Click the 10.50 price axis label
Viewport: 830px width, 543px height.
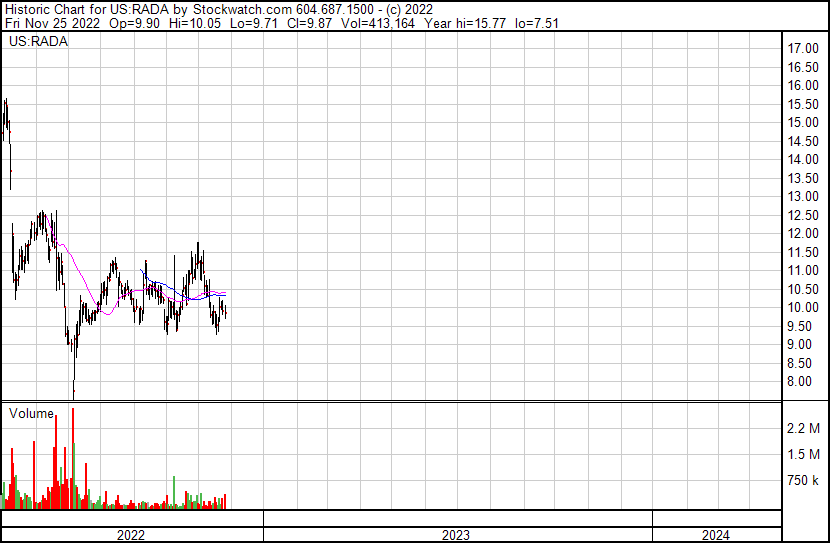(x=803, y=289)
